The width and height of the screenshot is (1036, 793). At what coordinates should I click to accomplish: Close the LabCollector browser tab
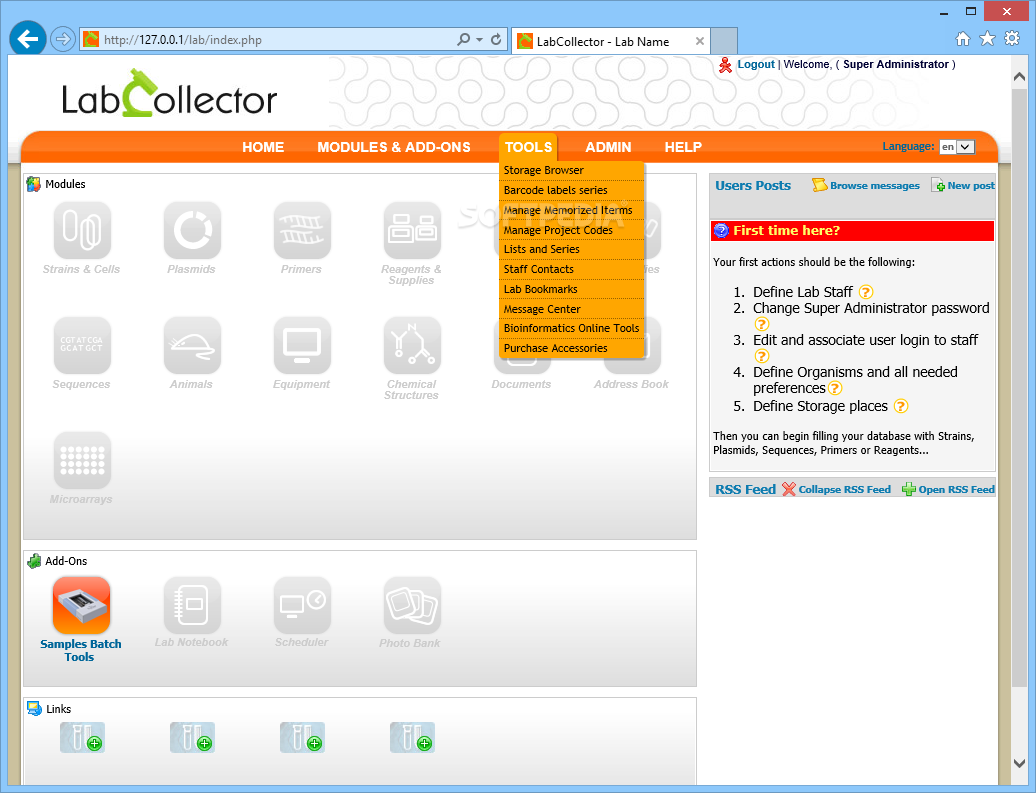click(x=700, y=41)
